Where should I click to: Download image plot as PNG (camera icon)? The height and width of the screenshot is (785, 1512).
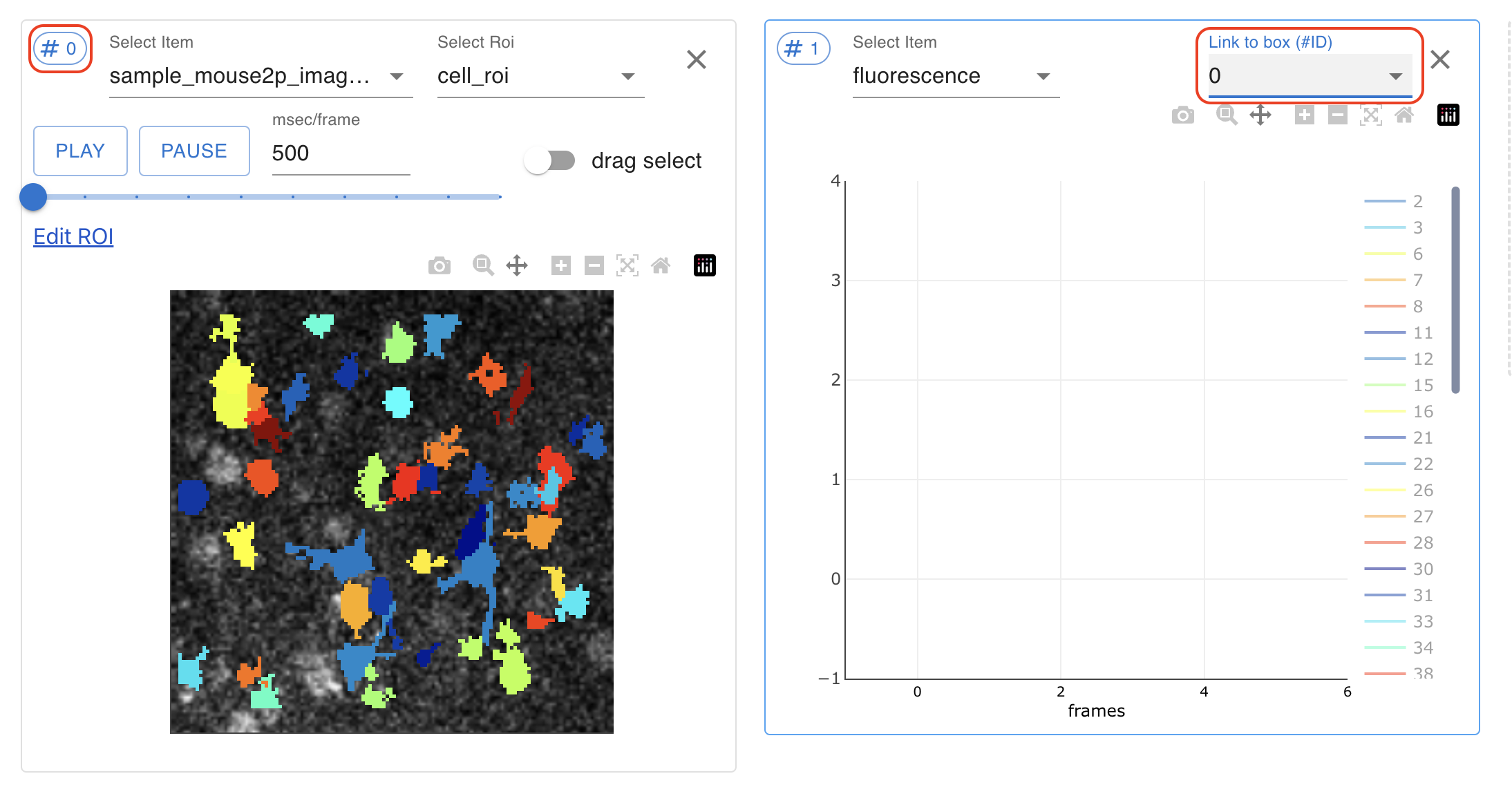439,265
